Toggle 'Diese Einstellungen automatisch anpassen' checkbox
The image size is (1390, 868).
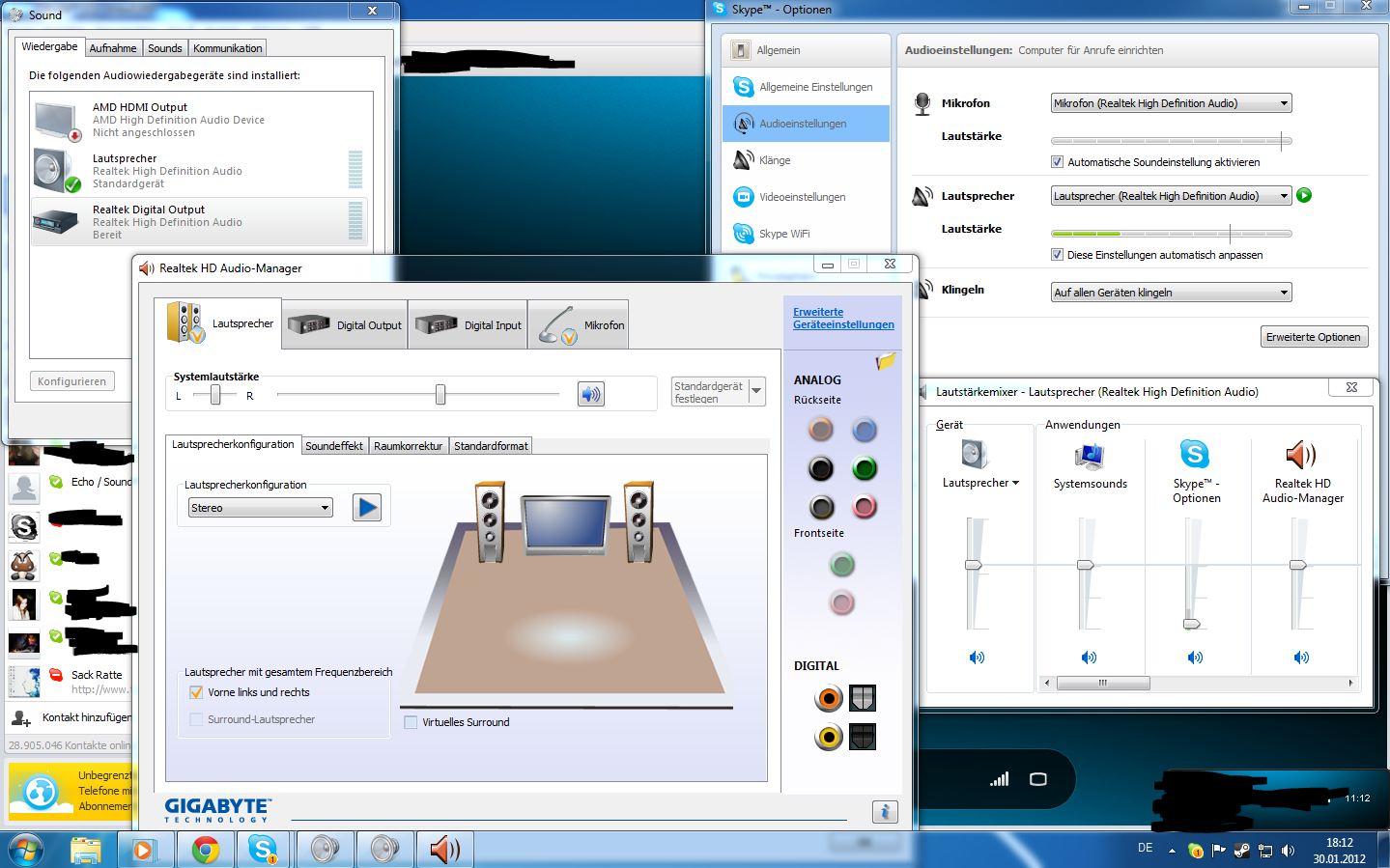tap(1057, 255)
